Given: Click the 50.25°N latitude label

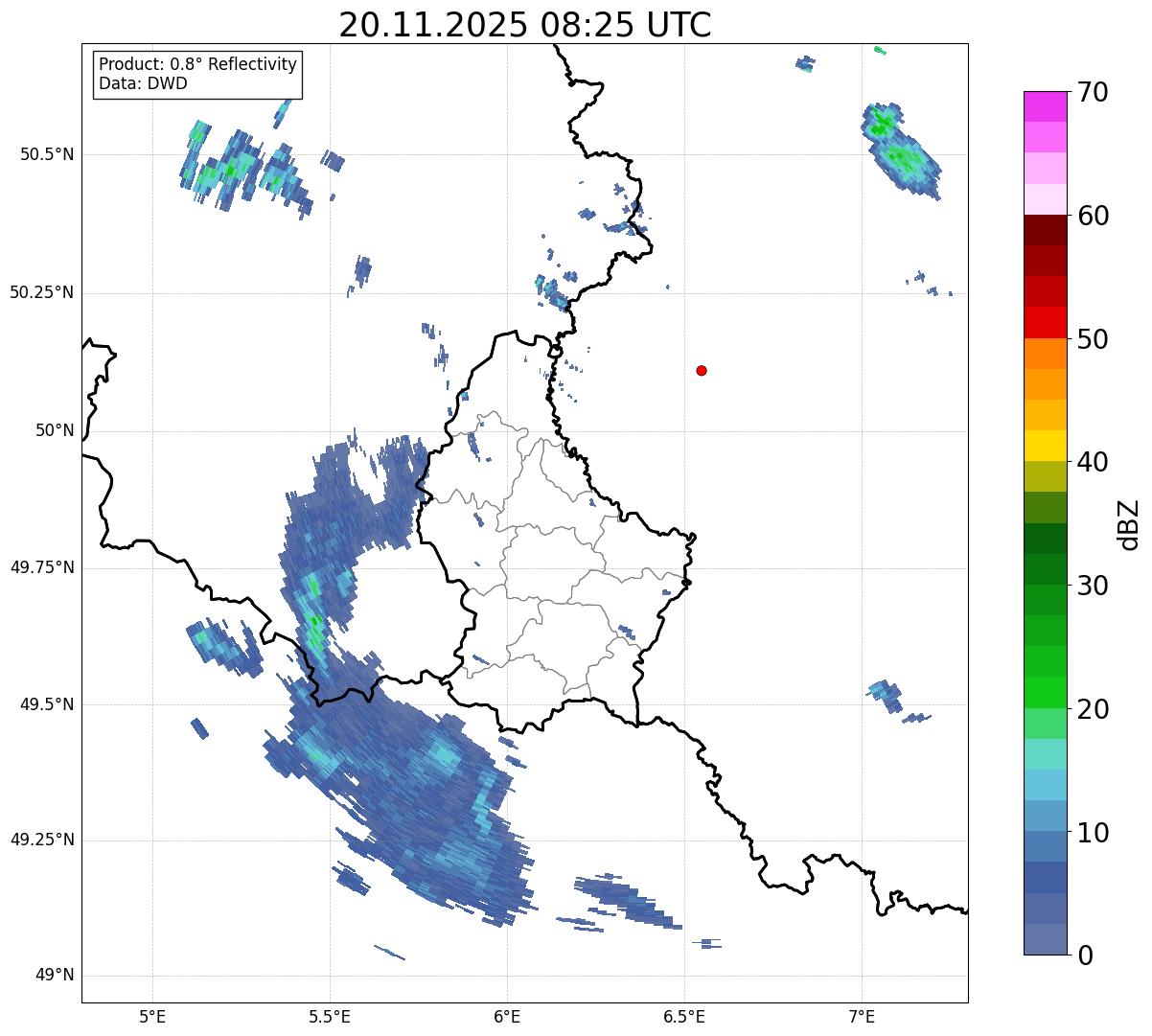Looking at the screenshot, I should point(42,292).
